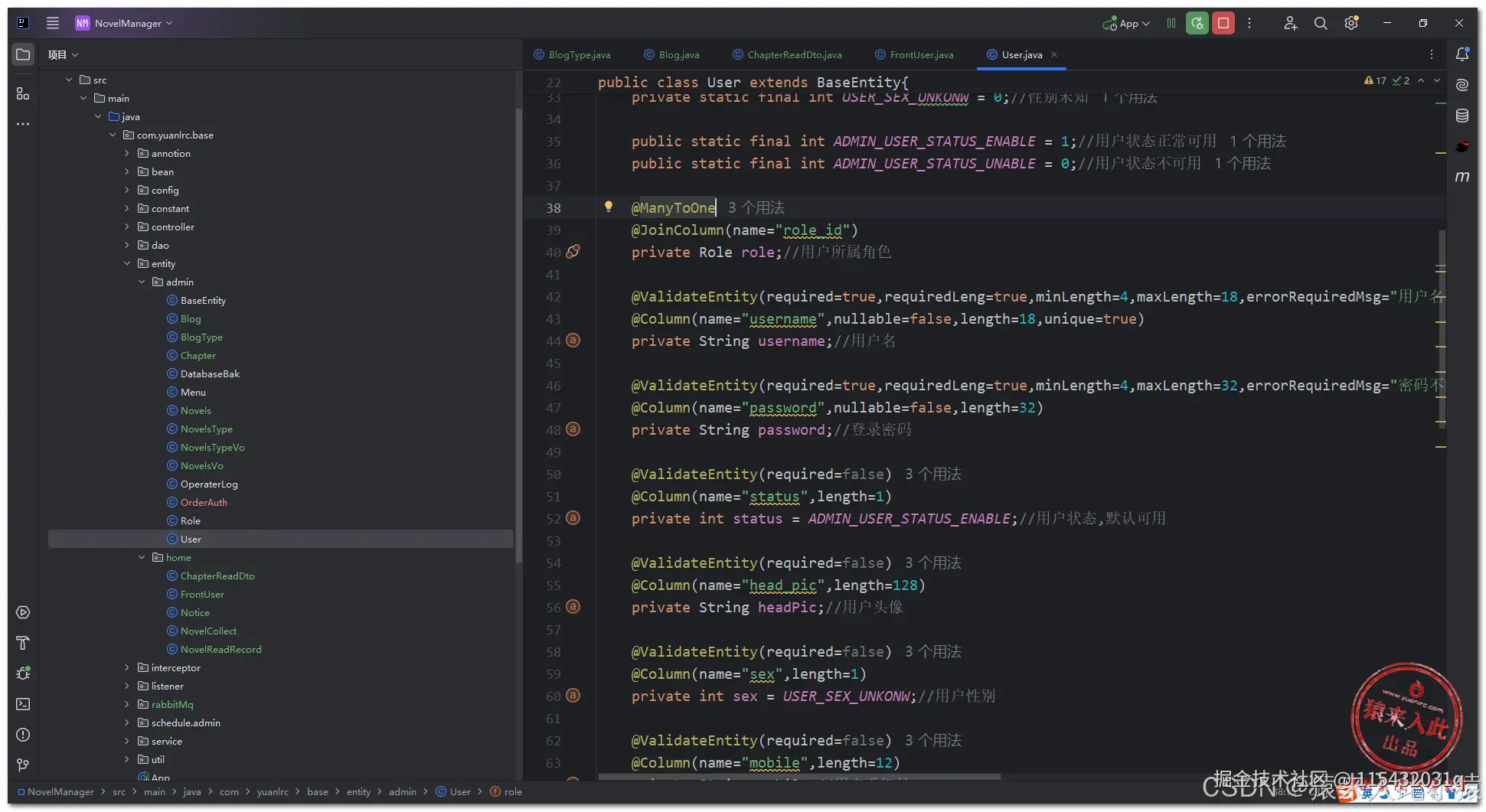The height and width of the screenshot is (812, 1486).
Task: Expand the controller package
Action: tap(127, 227)
